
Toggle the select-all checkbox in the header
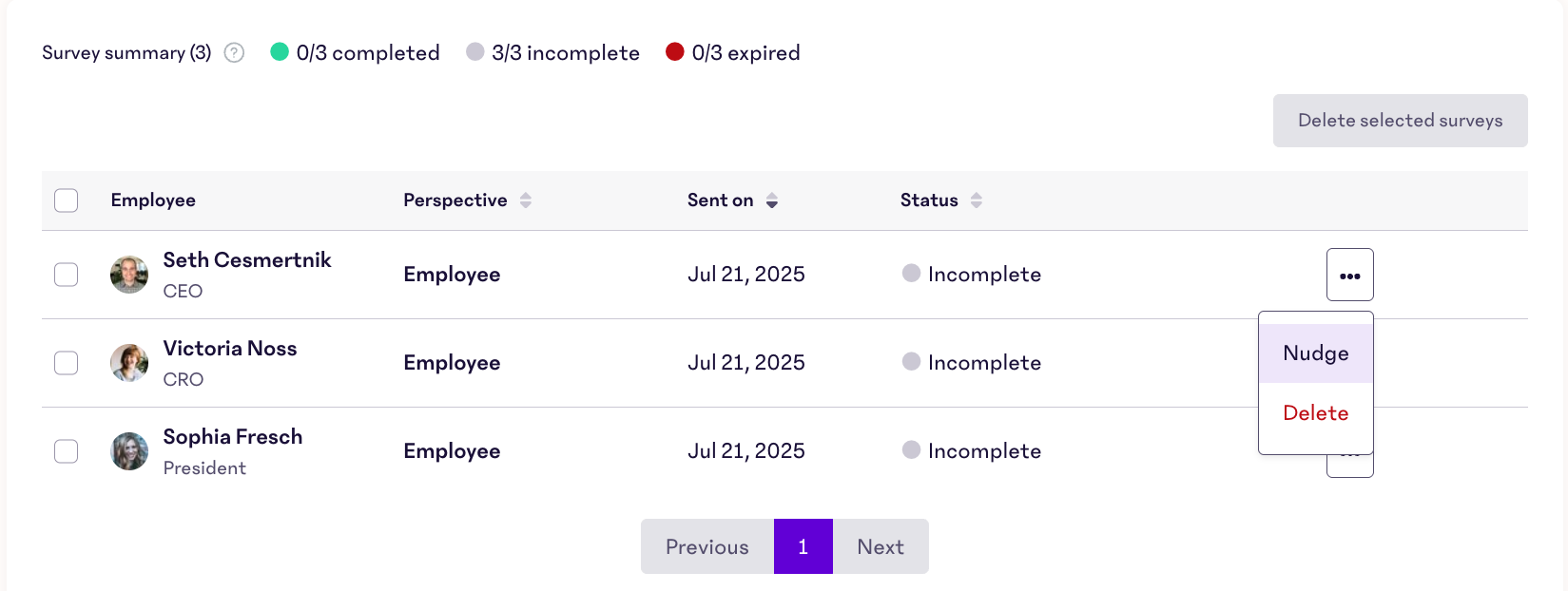67,200
